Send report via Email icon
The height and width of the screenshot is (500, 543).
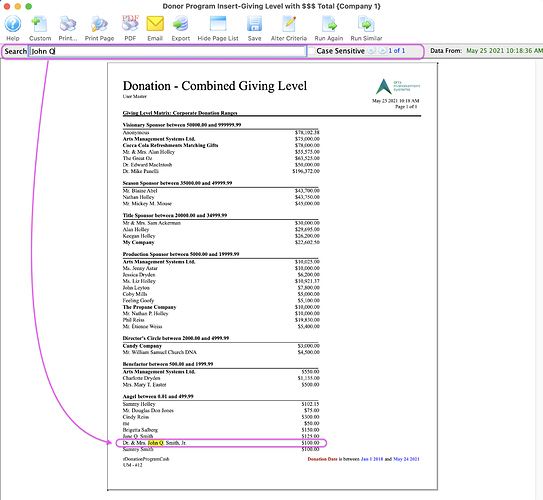click(155, 24)
